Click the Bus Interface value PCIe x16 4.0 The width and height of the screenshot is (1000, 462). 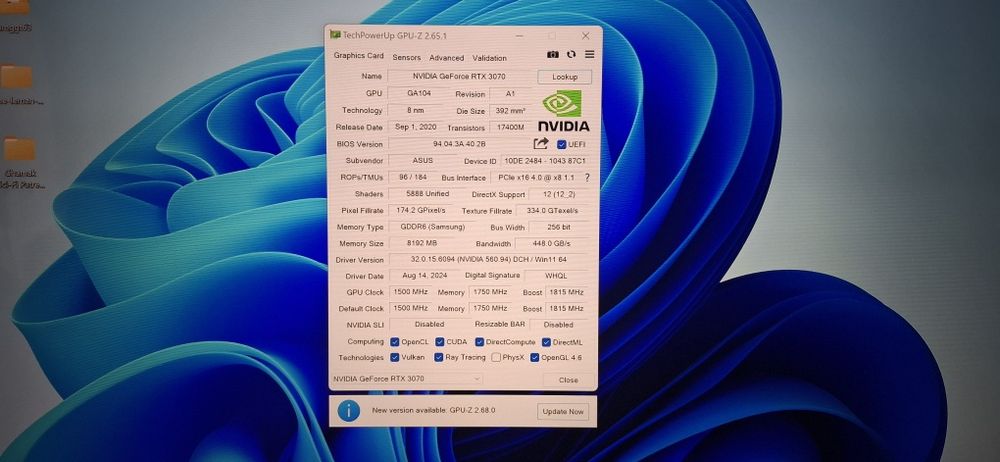(536, 178)
